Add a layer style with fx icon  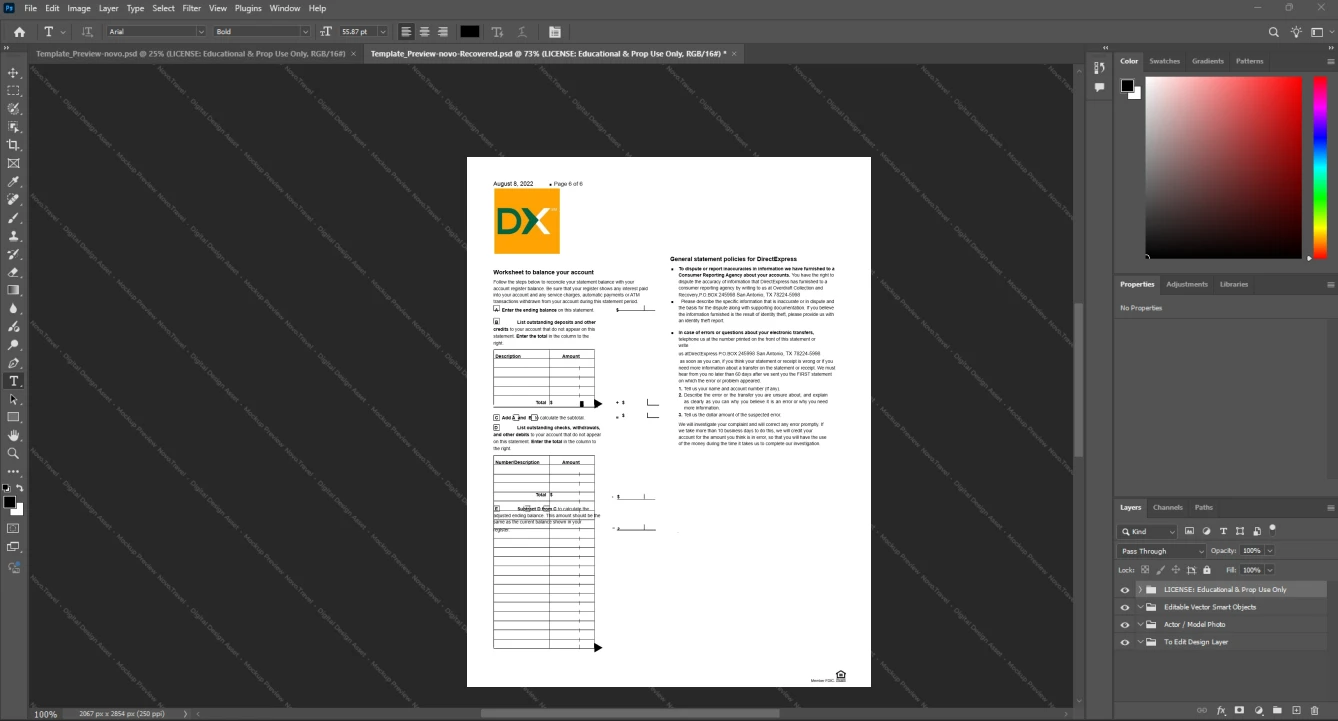click(x=1221, y=710)
